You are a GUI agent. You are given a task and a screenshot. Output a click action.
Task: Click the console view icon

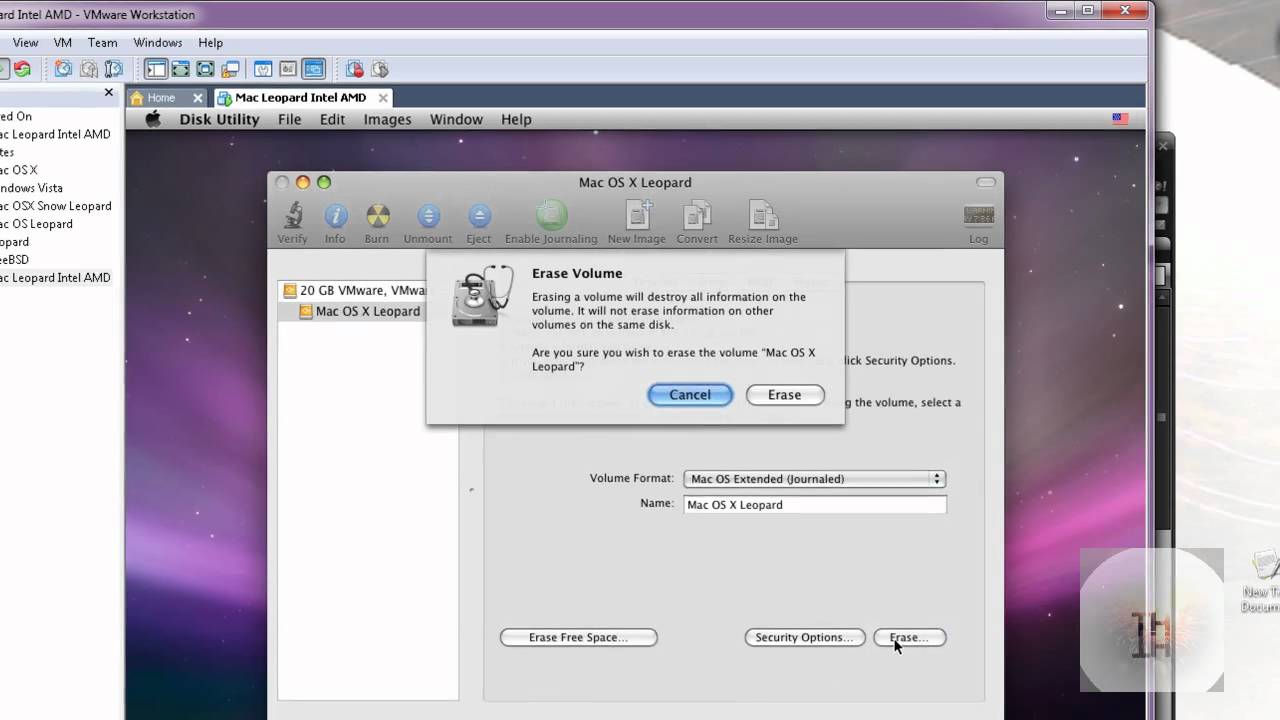click(x=313, y=69)
